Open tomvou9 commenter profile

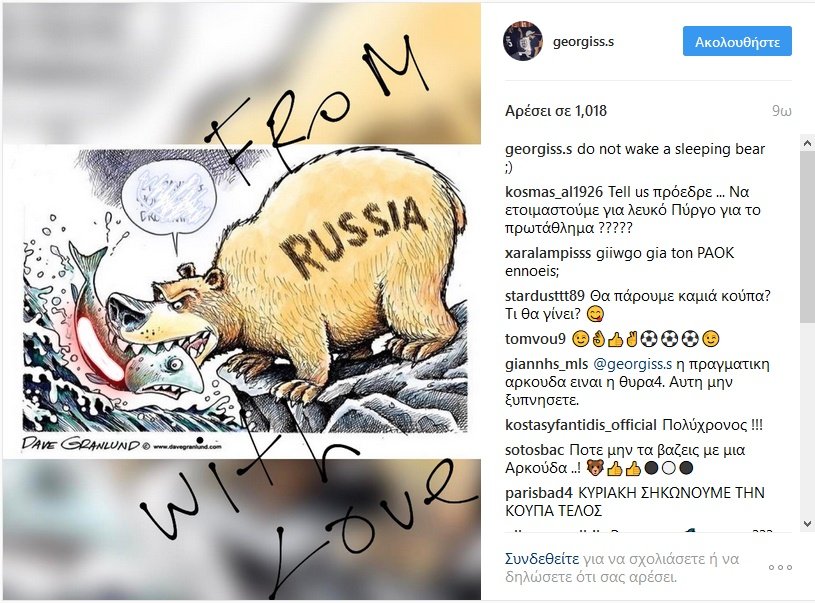(x=535, y=339)
